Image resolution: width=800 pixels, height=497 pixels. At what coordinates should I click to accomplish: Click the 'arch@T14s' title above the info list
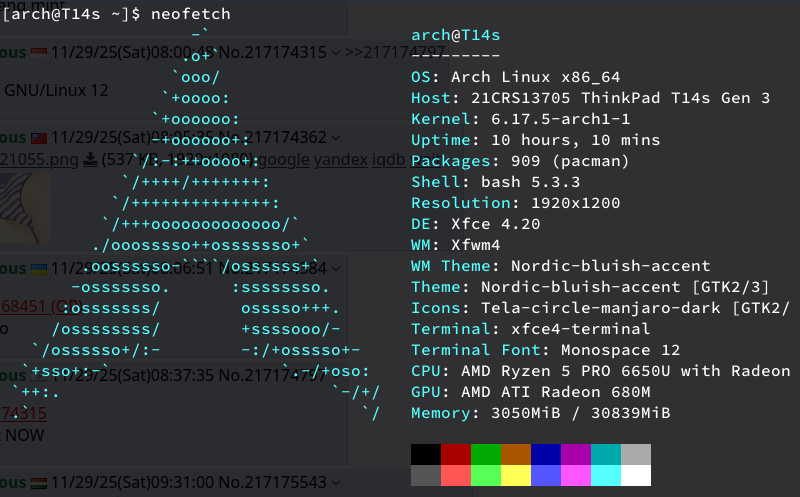(x=456, y=35)
